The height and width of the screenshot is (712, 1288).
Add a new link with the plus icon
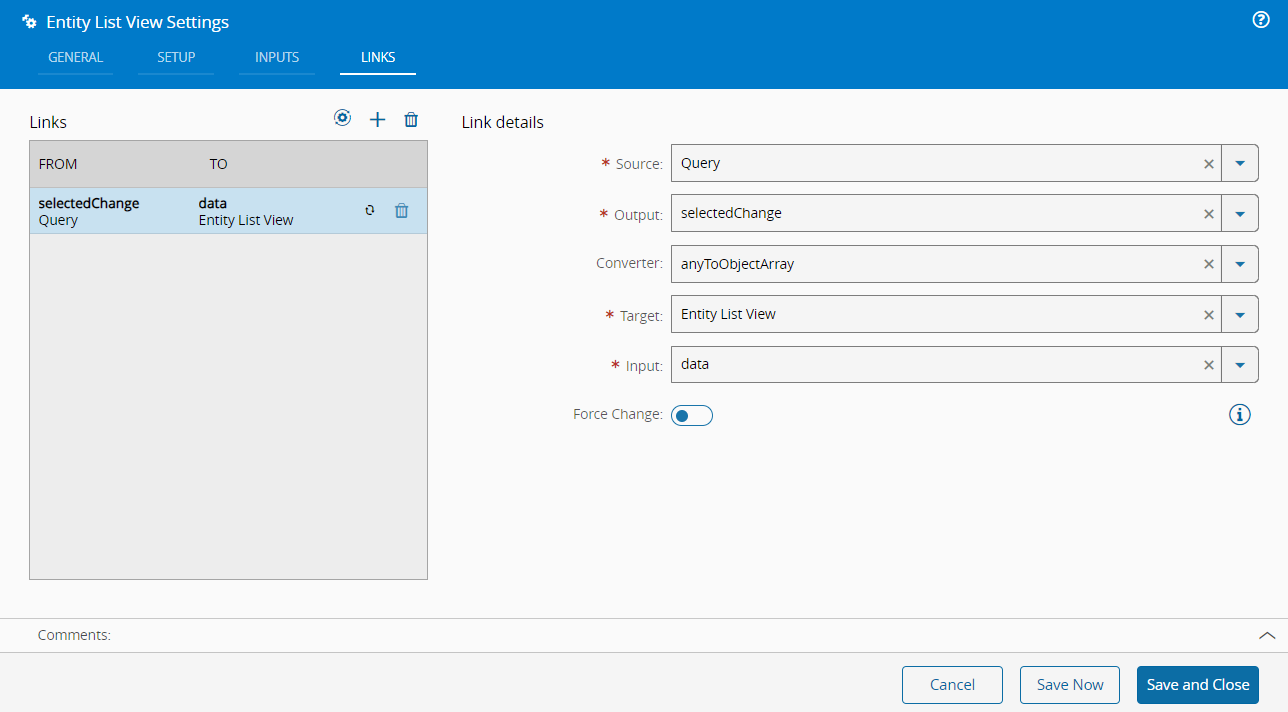coord(377,120)
